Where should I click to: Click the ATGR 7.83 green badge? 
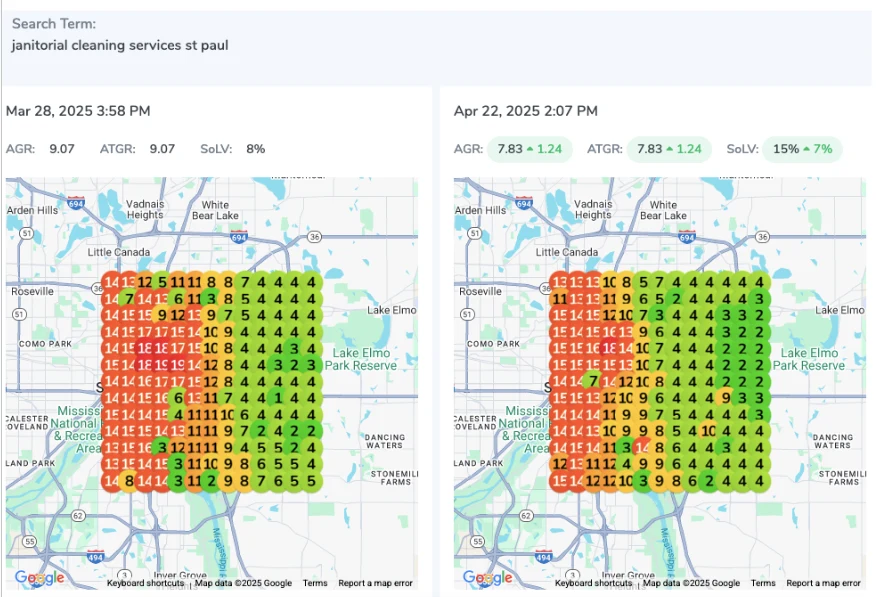click(x=669, y=149)
